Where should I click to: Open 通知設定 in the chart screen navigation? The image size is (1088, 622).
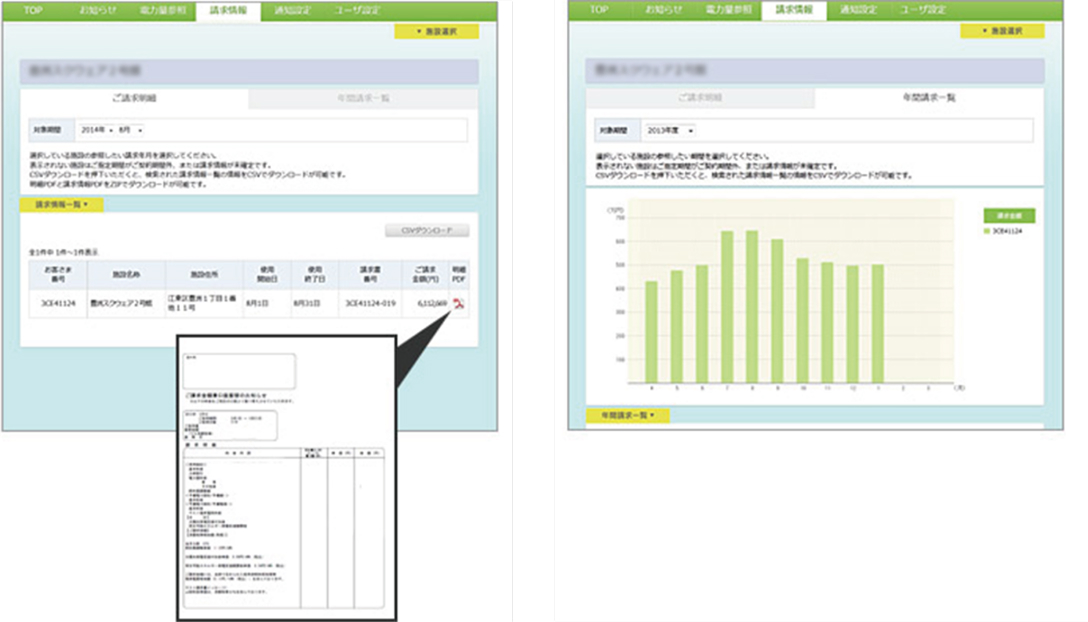[858, 10]
